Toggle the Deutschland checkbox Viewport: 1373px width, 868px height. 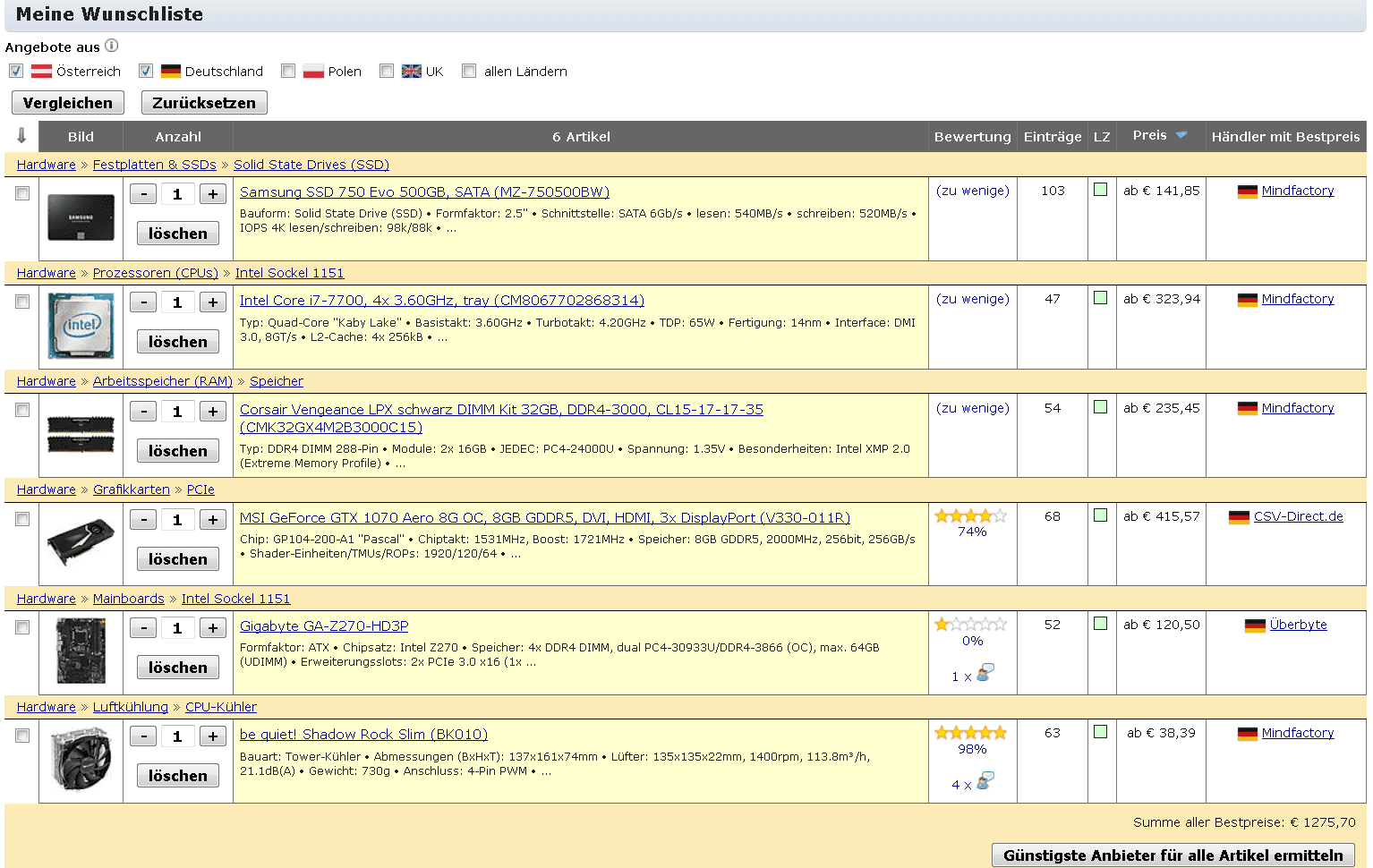pos(146,71)
